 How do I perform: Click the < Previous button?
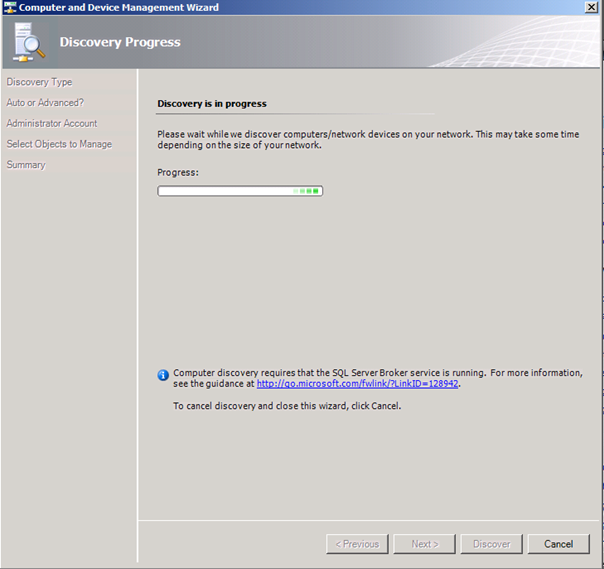357,544
